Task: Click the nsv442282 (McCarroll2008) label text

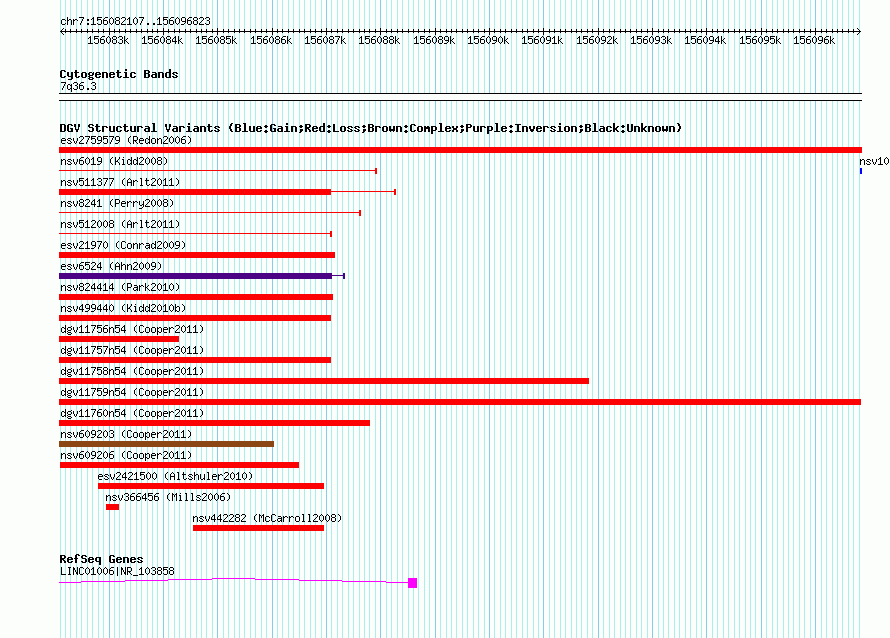Action: click(x=267, y=518)
